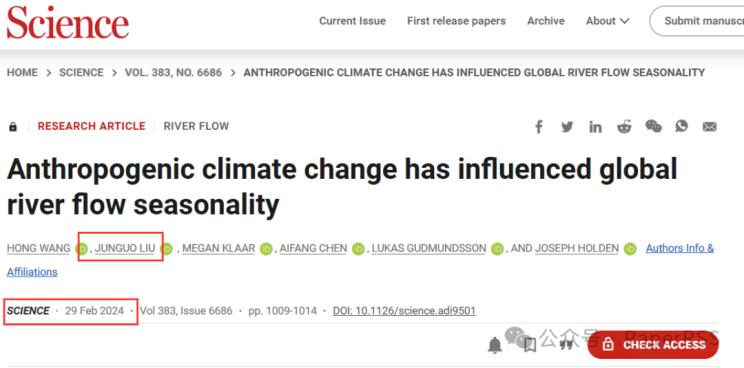
Task: Email this article envelope icon
Action: [709, 127]
